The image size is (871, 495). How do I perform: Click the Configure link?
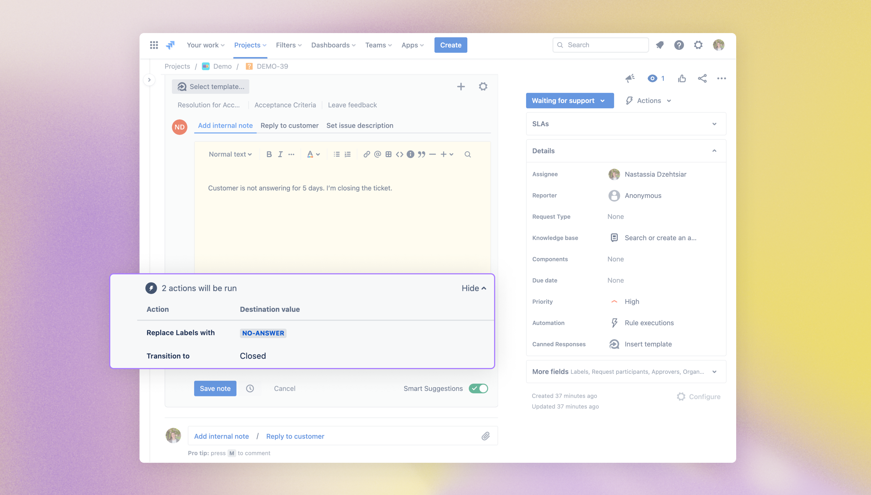(699, 397)
